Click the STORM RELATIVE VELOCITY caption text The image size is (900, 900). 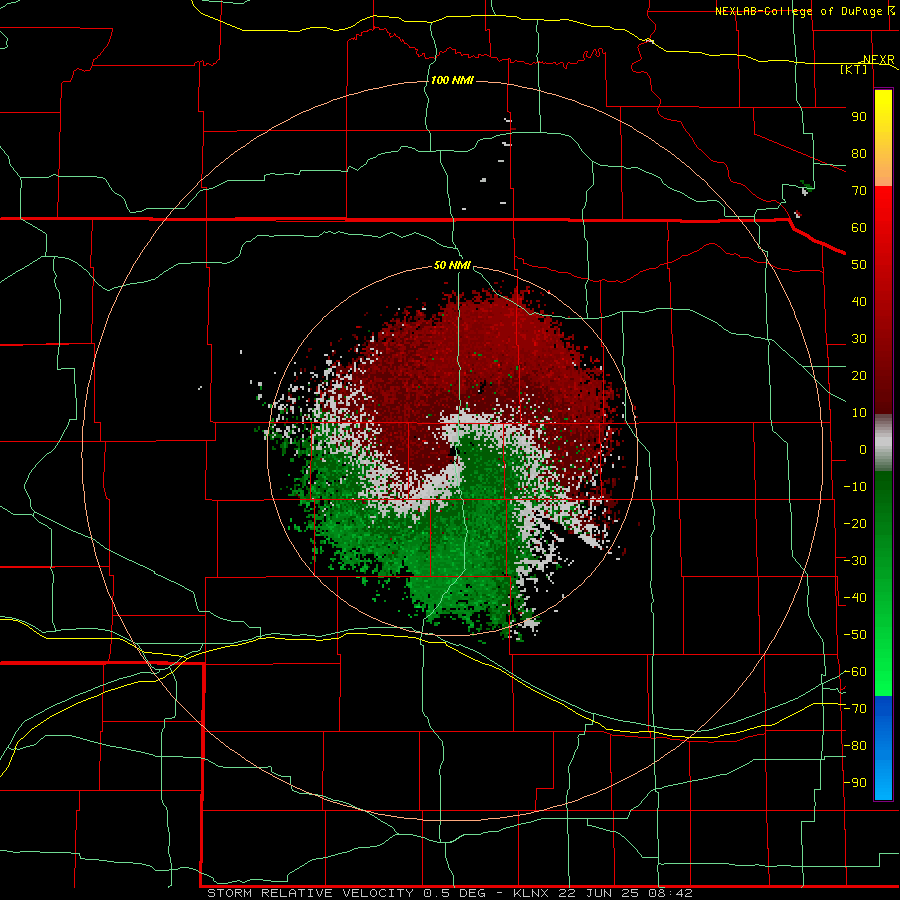point(311,893)
